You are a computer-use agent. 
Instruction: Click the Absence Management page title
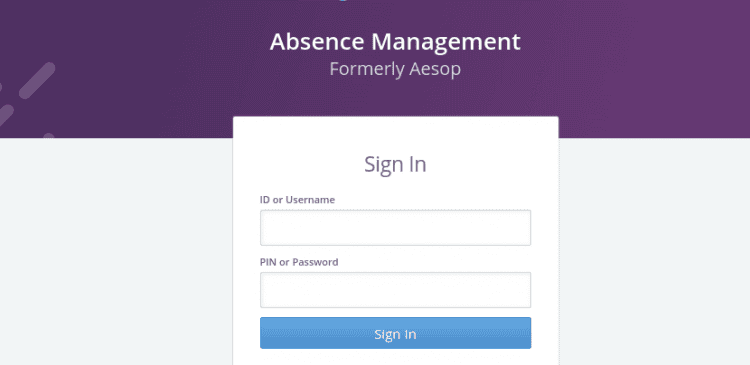(395, 42)
